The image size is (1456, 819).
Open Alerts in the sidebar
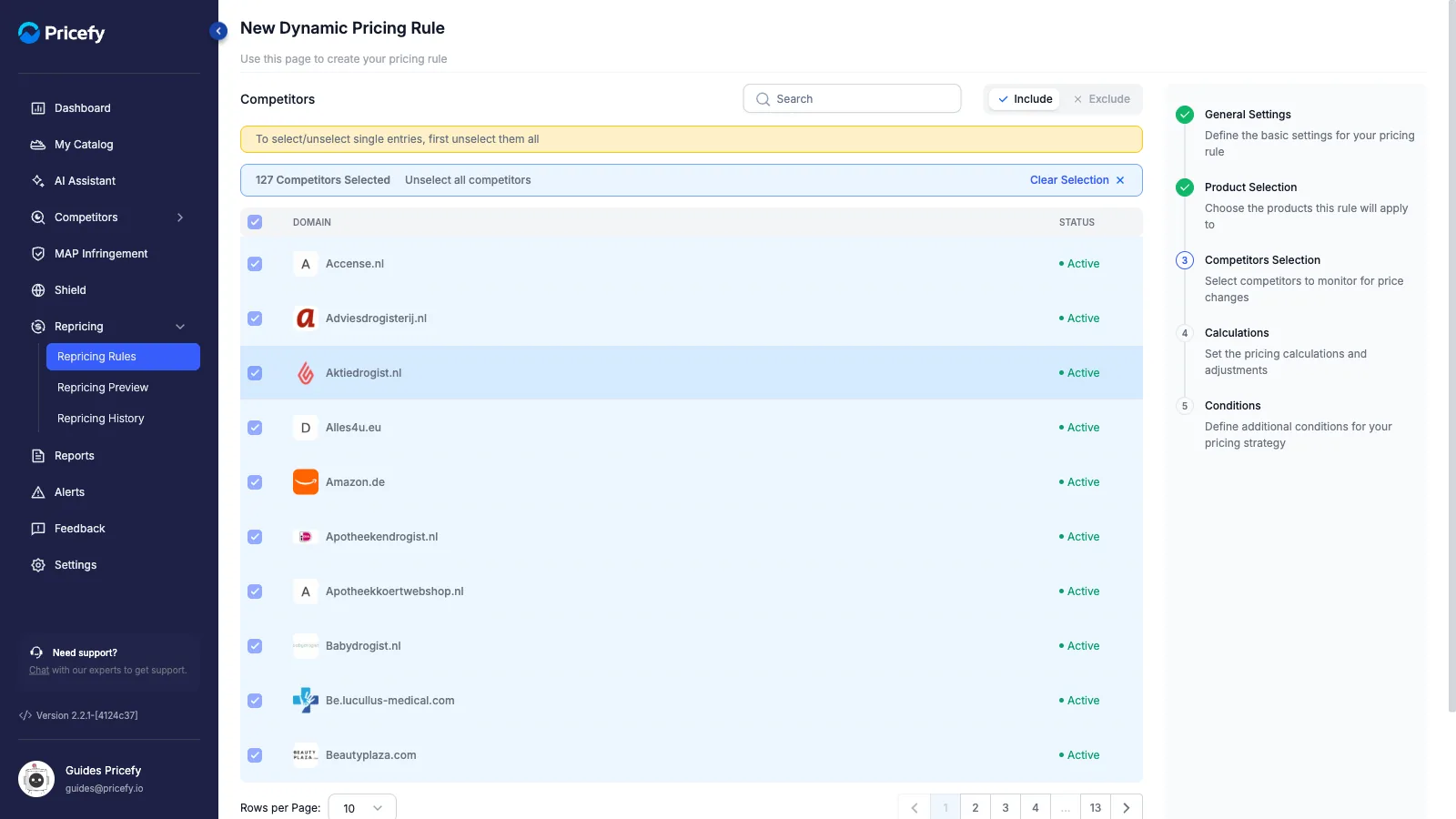tap(69, 492)
